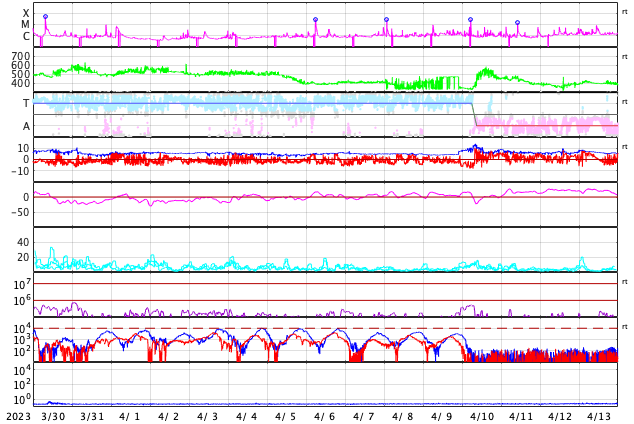Viewport: 634px width, 424px height.
Task: Select the 600 axis tick label
Action: click(x=21, y=65)
